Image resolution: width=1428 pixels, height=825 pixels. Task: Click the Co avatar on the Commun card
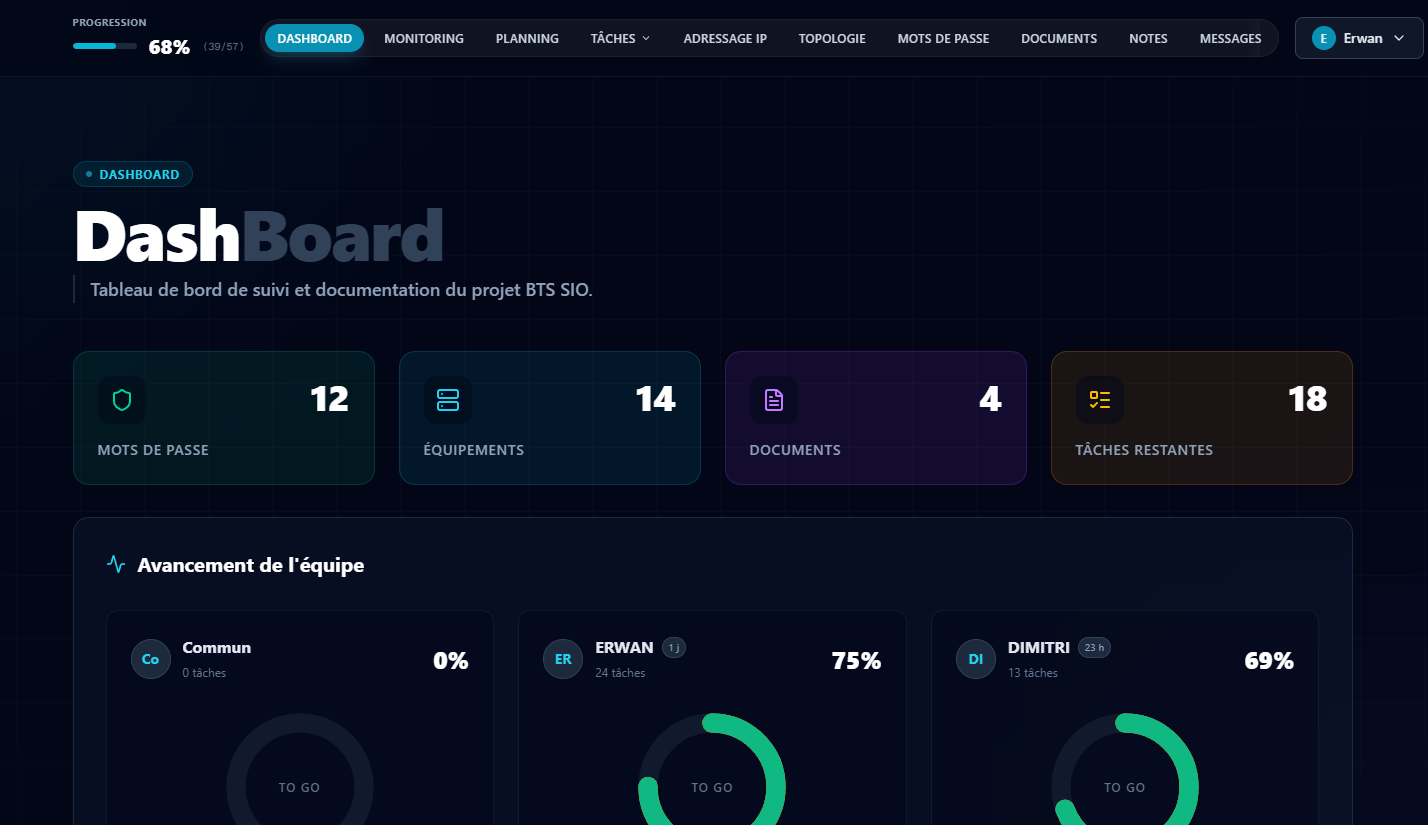pyautogui.click(x=151, y=659)
